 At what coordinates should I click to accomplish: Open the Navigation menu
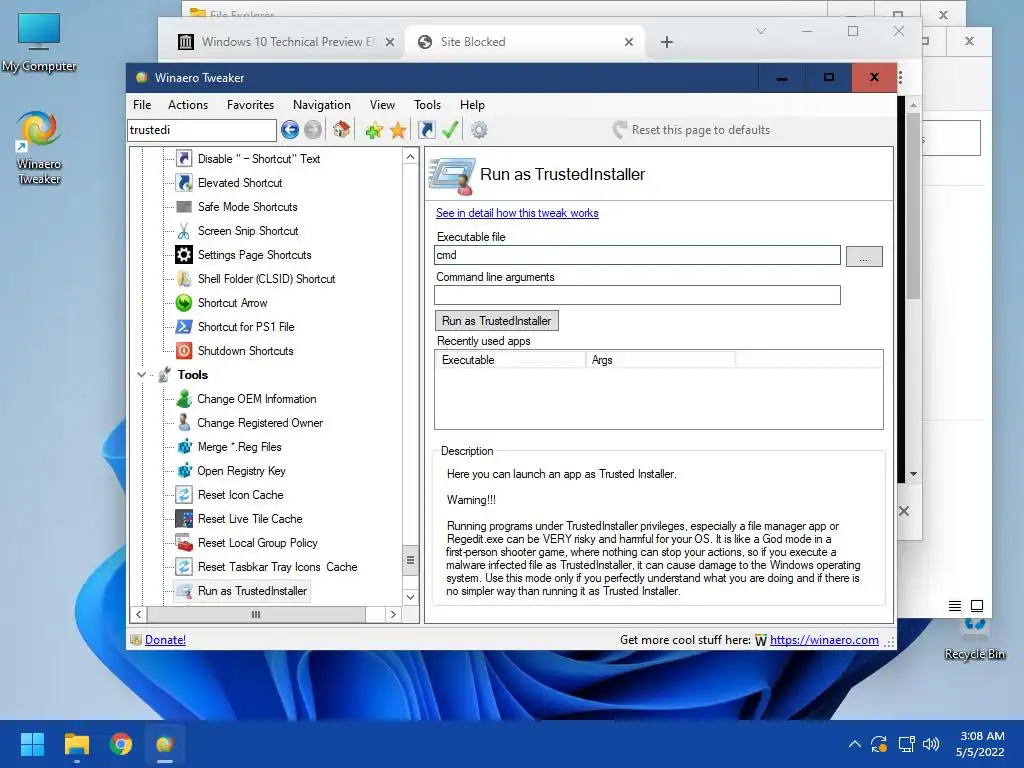[321, 105]
